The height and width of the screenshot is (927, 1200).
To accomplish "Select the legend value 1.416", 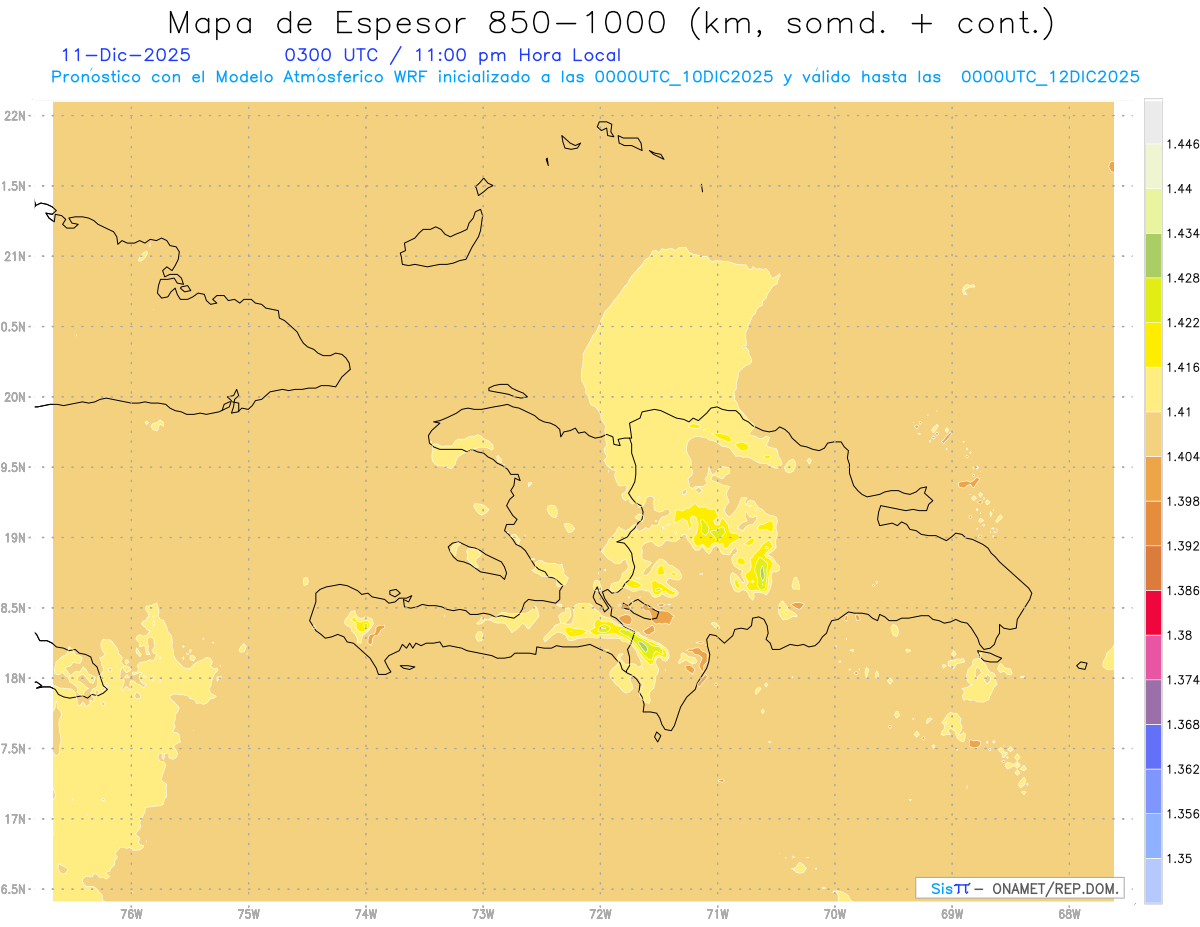I will 1184,367.
